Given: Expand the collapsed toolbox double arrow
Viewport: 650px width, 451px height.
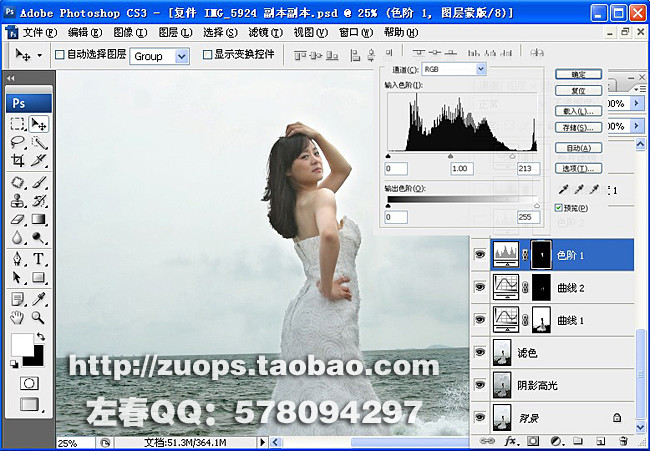Looking at the screenshot, I should [11, 78].
